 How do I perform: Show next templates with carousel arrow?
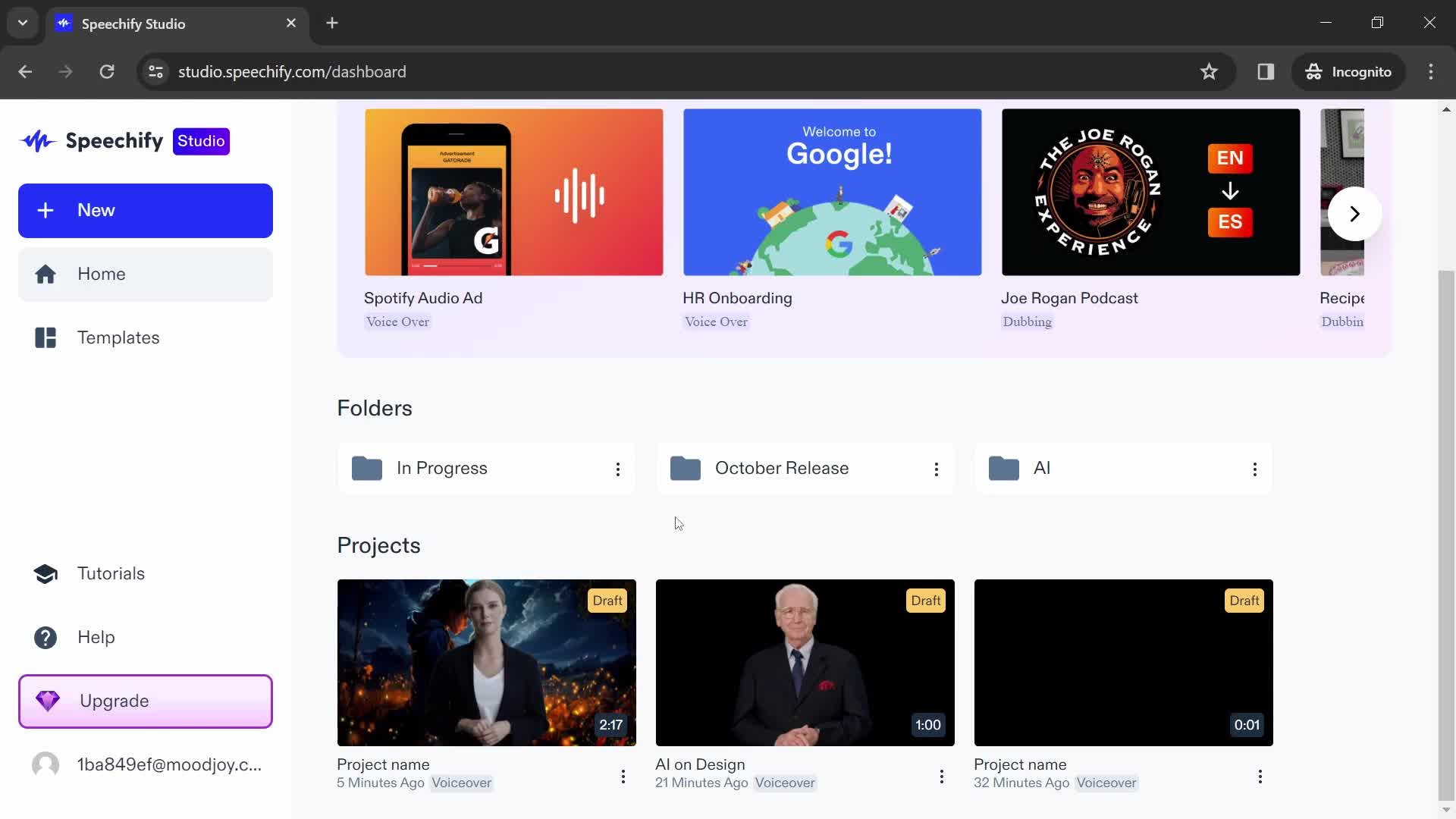click(1354, 214)
